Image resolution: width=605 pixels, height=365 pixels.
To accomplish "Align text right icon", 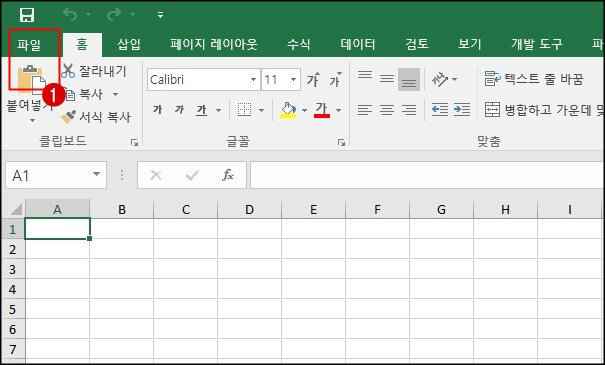I will coord(409,110).
